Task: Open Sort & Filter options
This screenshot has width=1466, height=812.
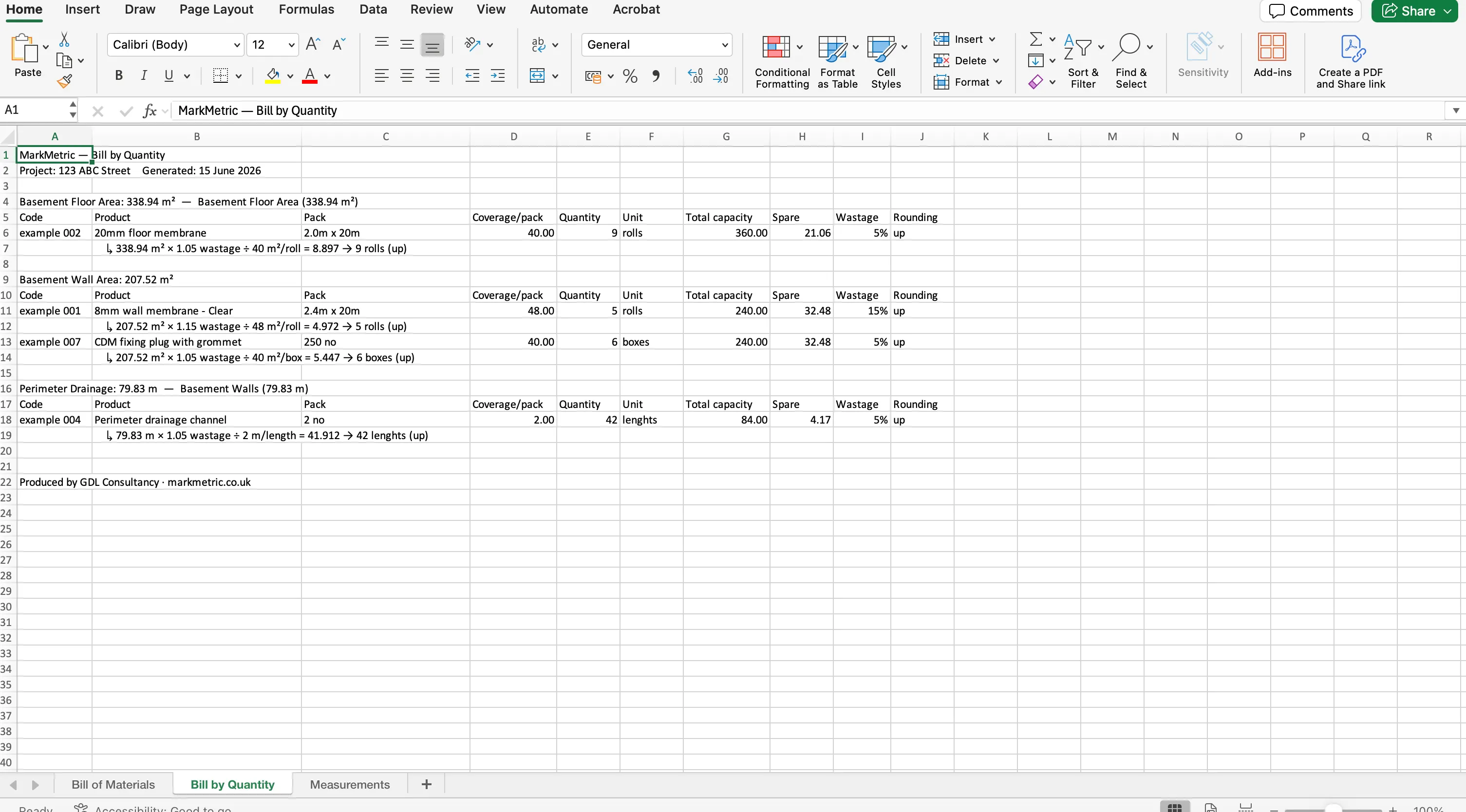Action: pyautogui.click(x=1083, y=61)
